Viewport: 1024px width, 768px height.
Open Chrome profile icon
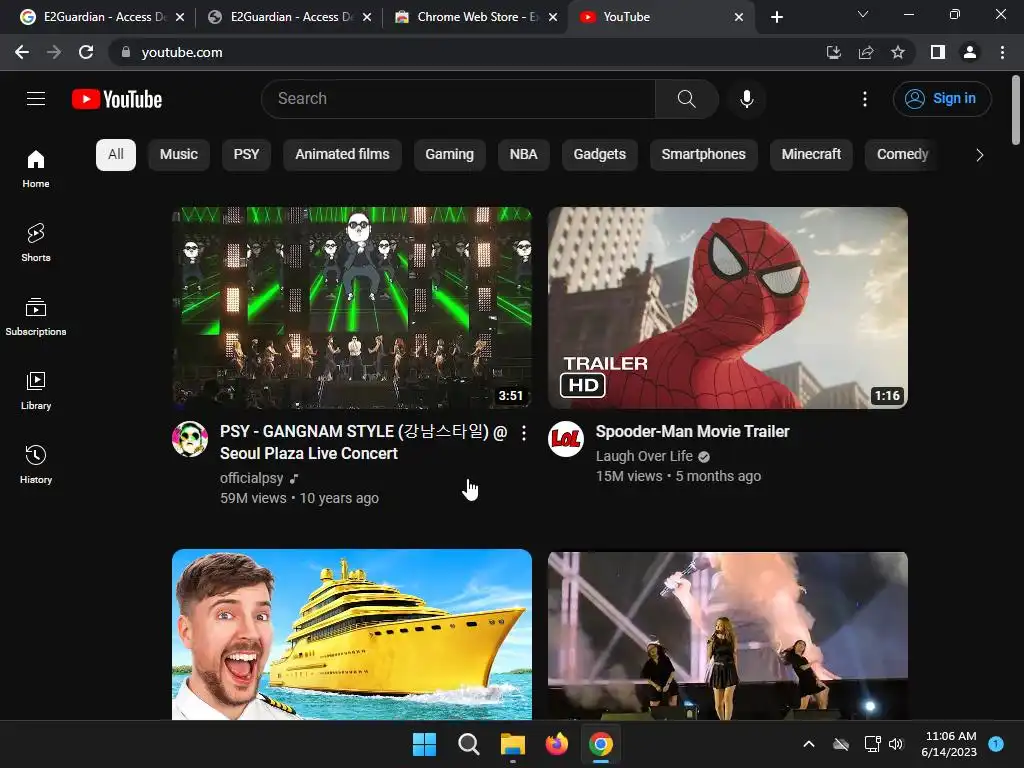[x=970, y=52]
